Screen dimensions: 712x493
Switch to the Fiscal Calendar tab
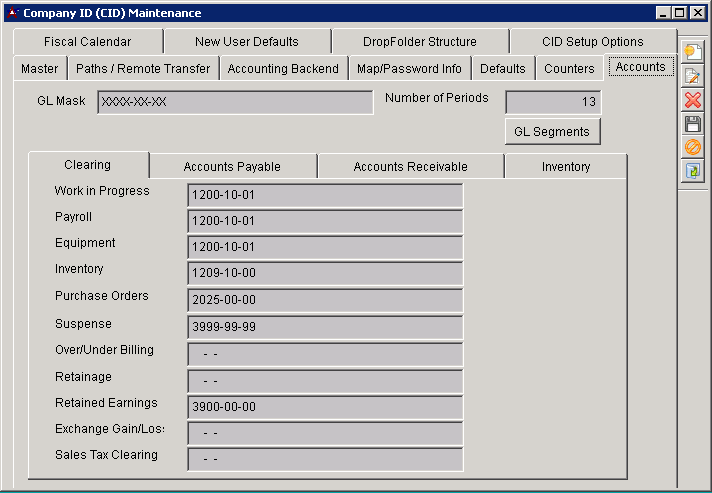point(87,42)
